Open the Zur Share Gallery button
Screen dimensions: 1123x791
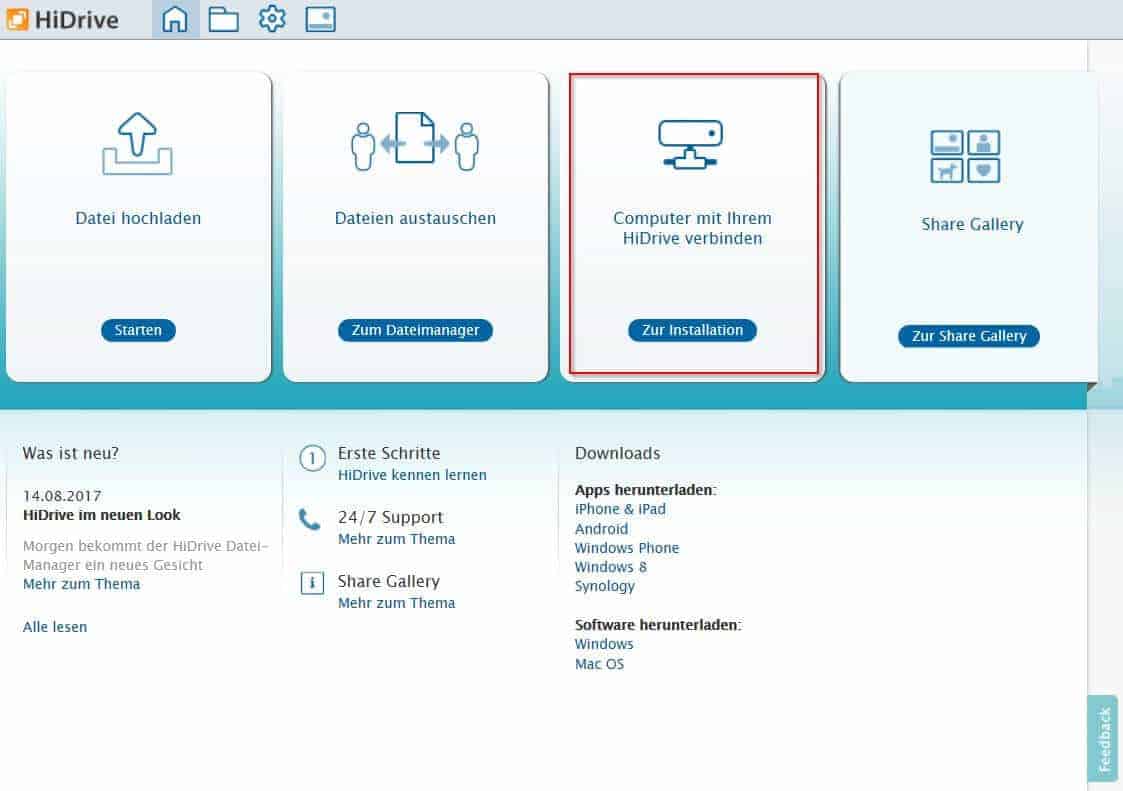click(969, 336)
